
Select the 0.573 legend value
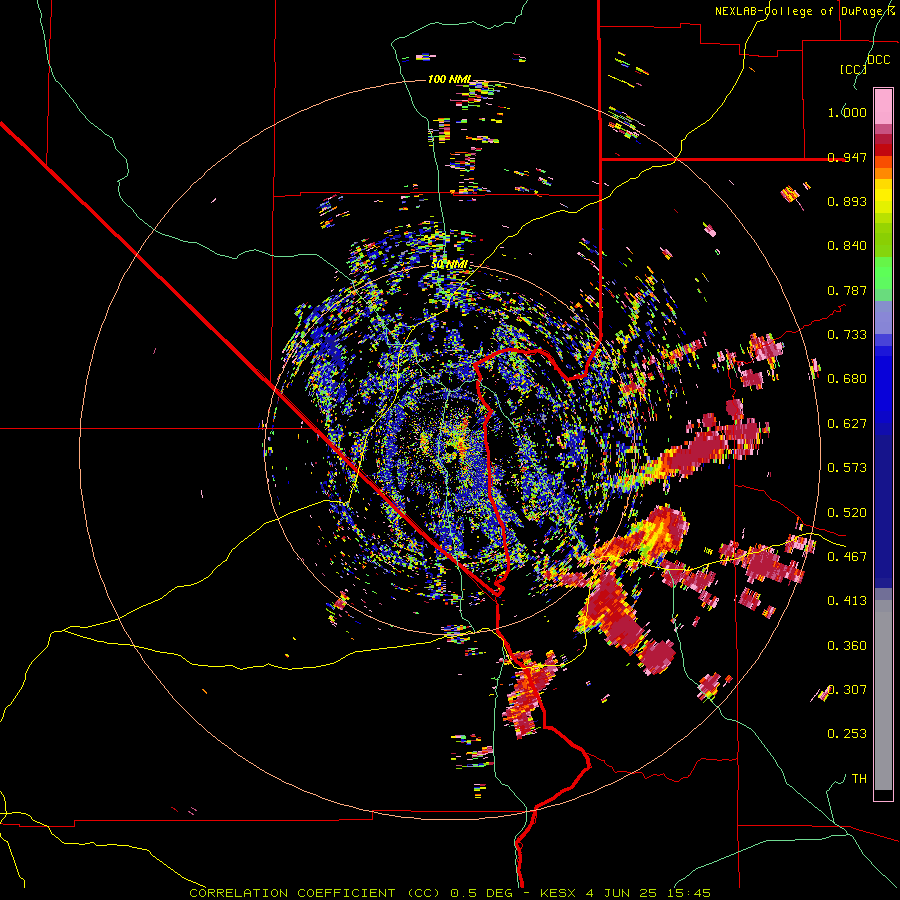[x=847, y=468]
